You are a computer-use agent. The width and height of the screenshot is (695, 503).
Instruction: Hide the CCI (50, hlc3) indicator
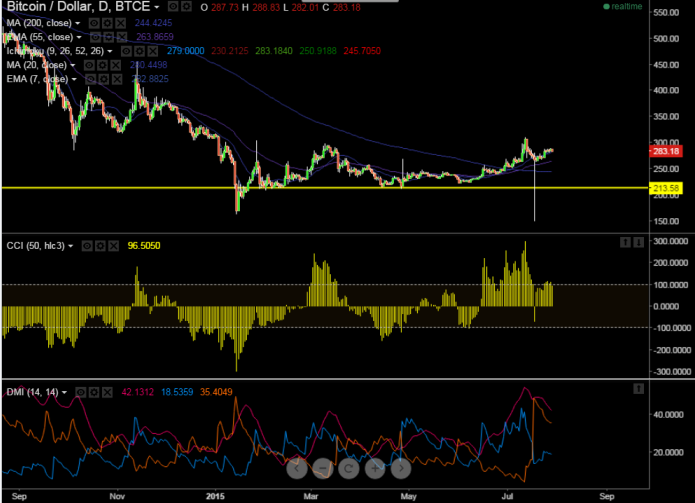(x=87, y=246)
